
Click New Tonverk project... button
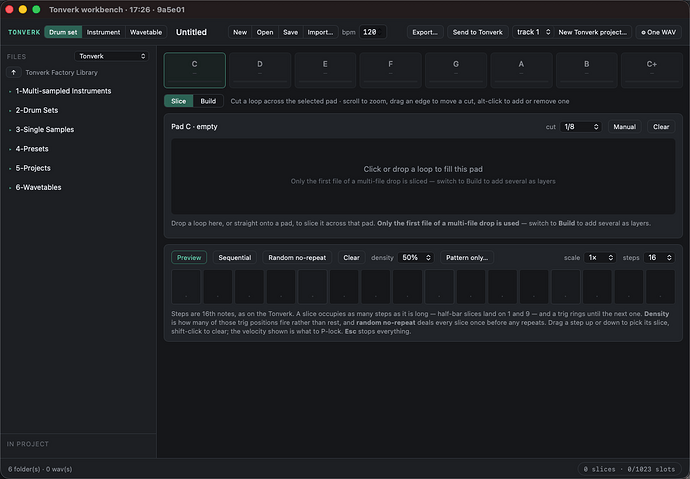(592, 32)
